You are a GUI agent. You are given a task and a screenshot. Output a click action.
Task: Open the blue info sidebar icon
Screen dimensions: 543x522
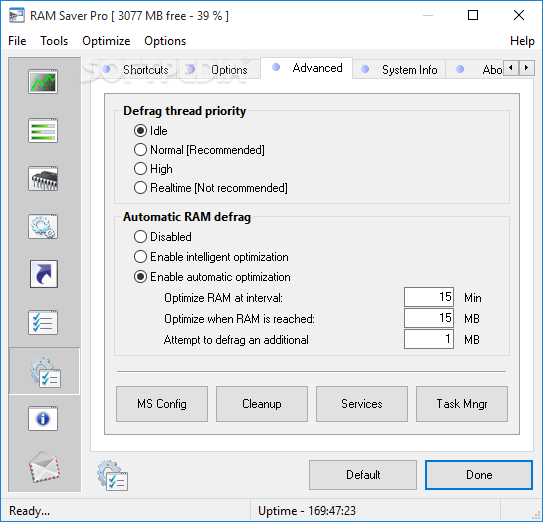(x=43, y=418)
